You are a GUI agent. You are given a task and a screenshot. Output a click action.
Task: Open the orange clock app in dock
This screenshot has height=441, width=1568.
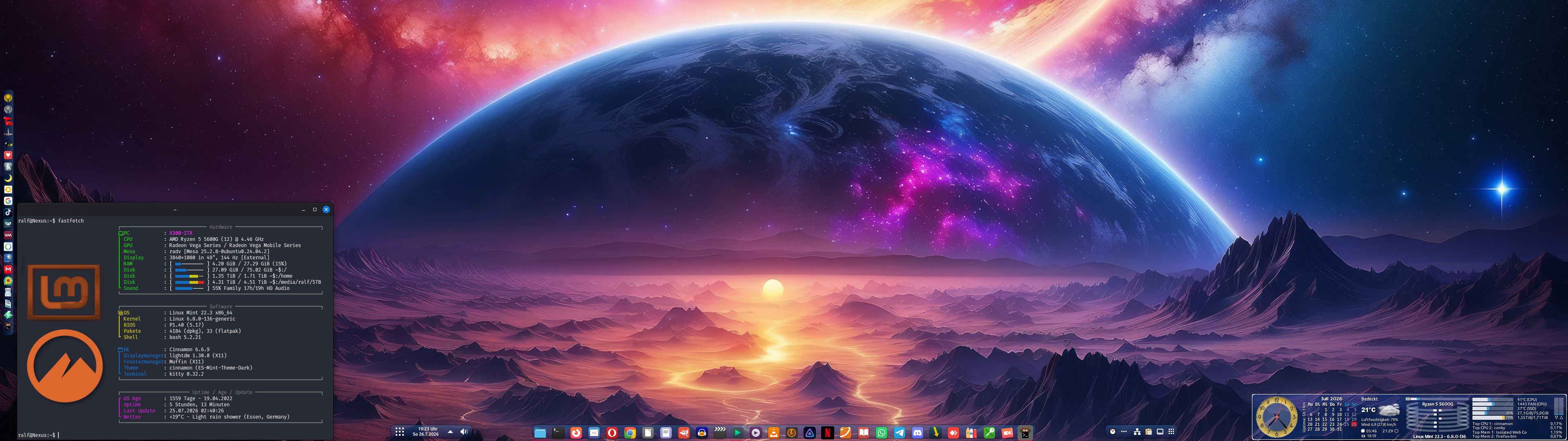[x=791, y=432]
